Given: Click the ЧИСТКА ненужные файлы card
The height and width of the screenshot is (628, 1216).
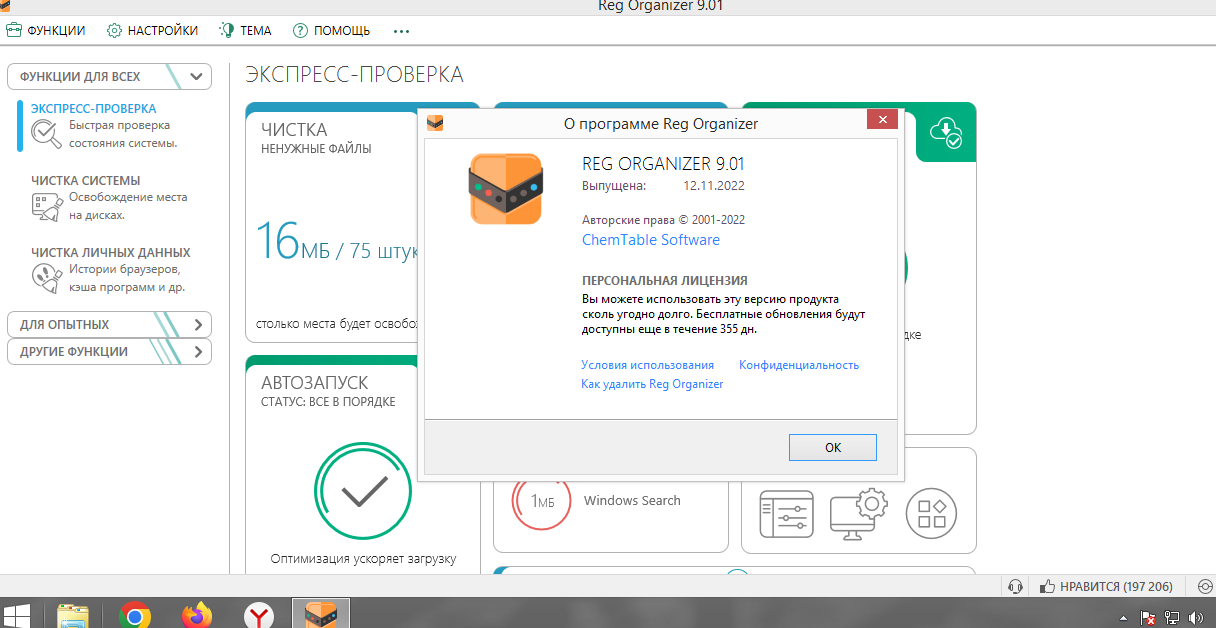Looking at the screenshot, I should (331, 221).
